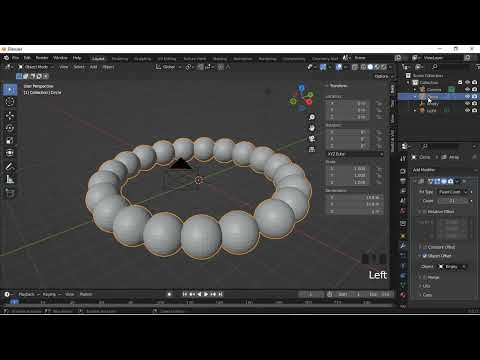Enable the Constant Offset checkbox
This screenshot has width=480, height=360.
point(425,247)
